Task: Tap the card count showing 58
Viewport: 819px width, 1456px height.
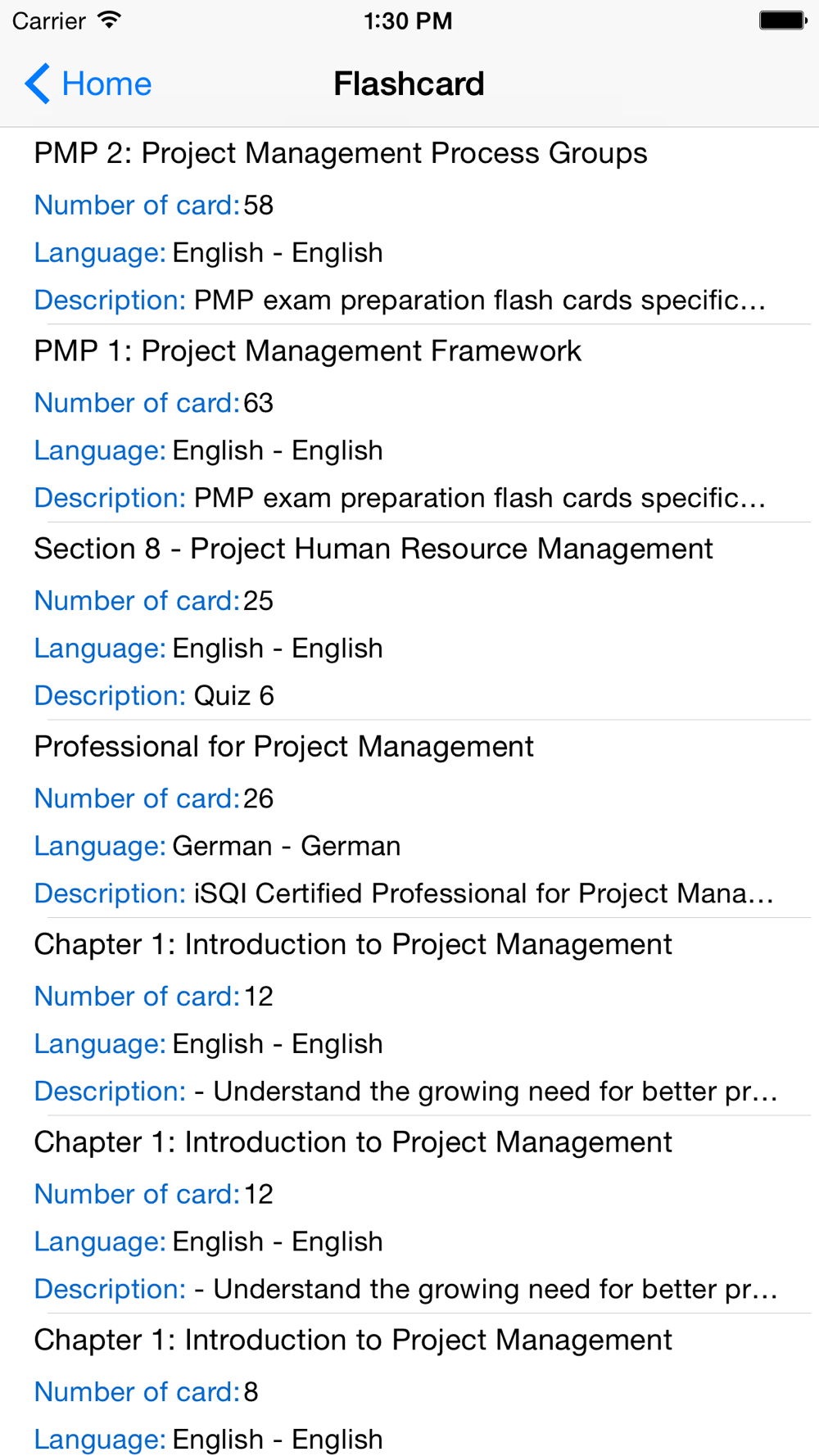Action: [x=258, y=205]
